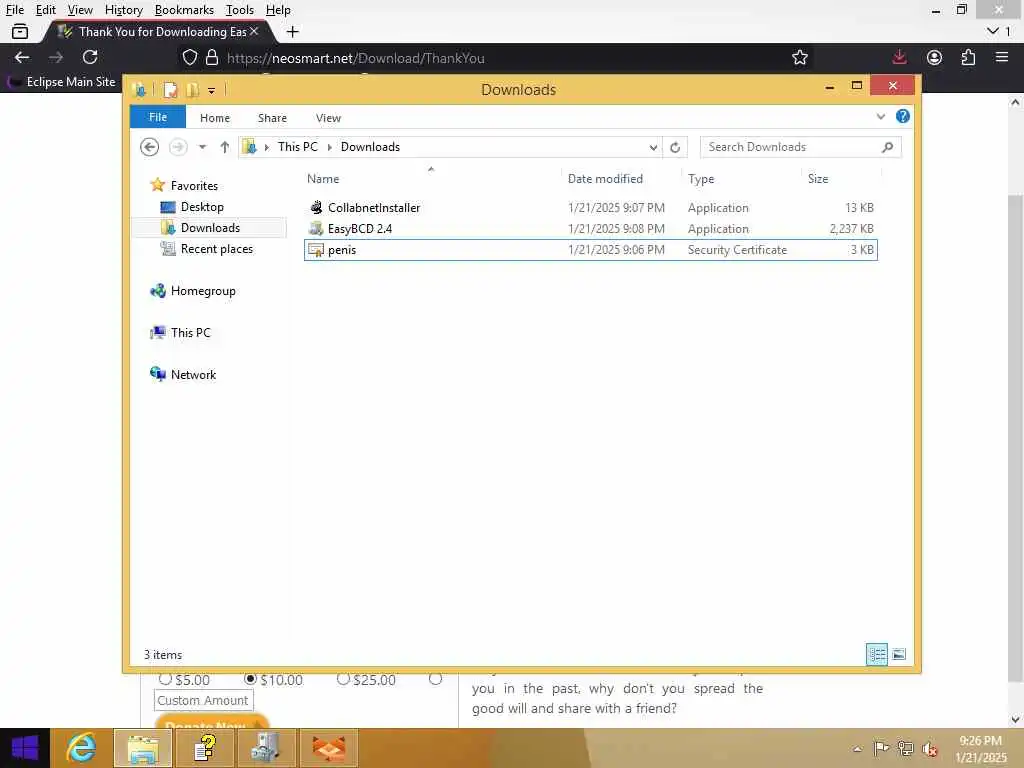Click the Search Downloads magnifier icon
Screen dimensions: 1024x768
[888, 147]
